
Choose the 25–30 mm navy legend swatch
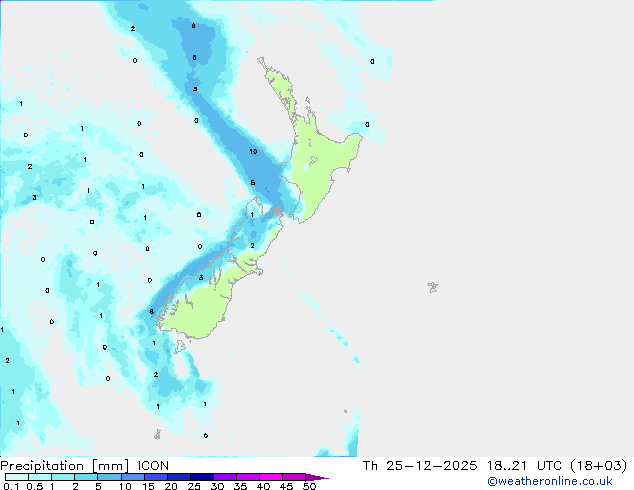201,477
